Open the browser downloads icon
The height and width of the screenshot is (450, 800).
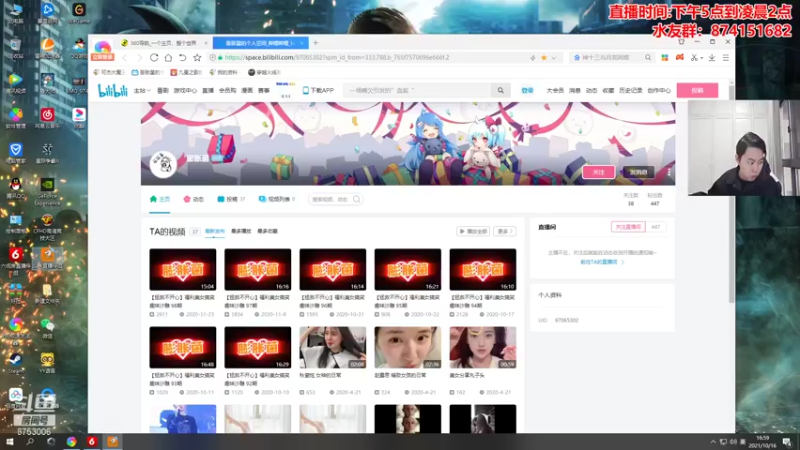[712, 58]
